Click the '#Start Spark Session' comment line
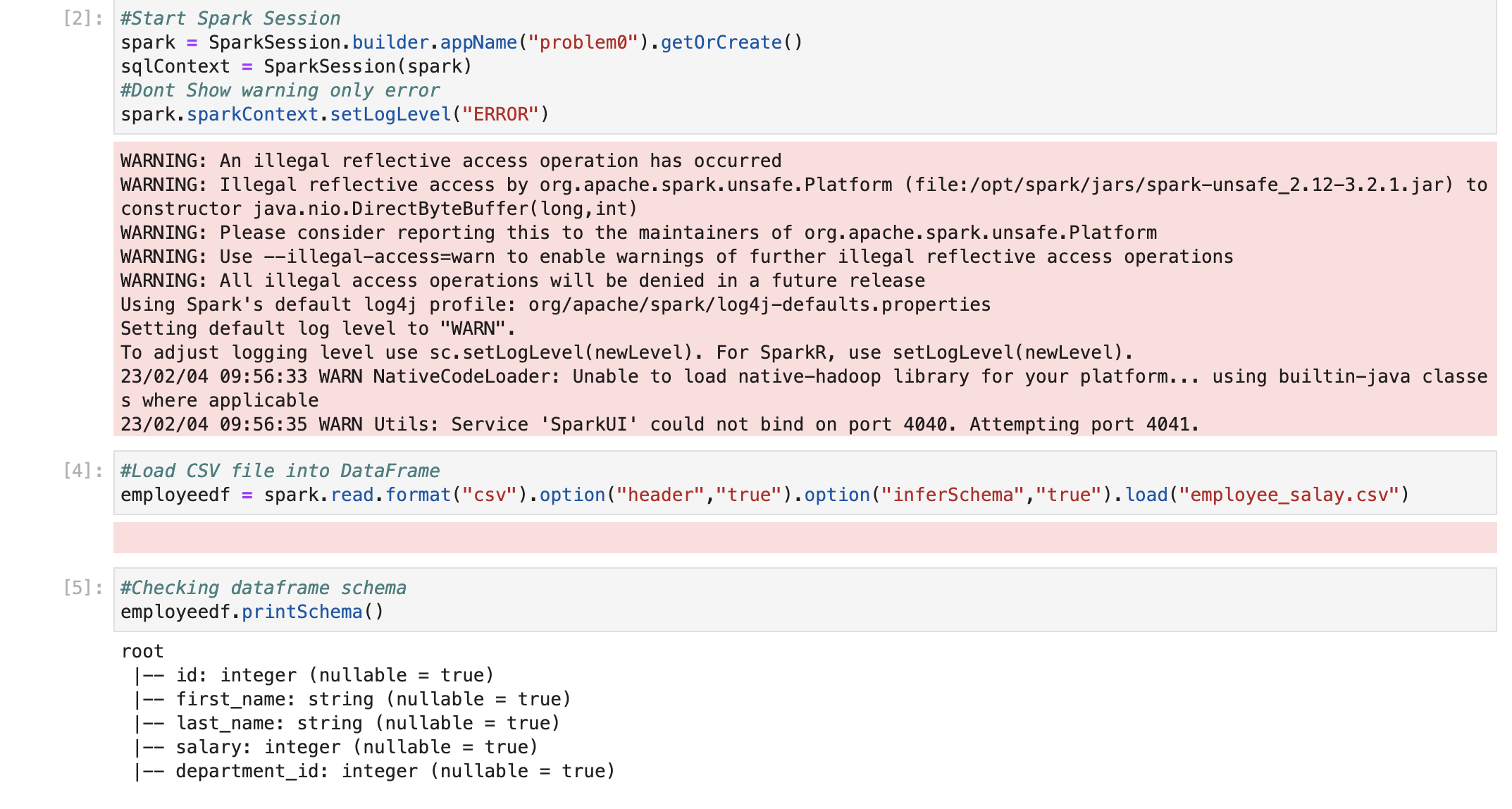 [230, 19]
